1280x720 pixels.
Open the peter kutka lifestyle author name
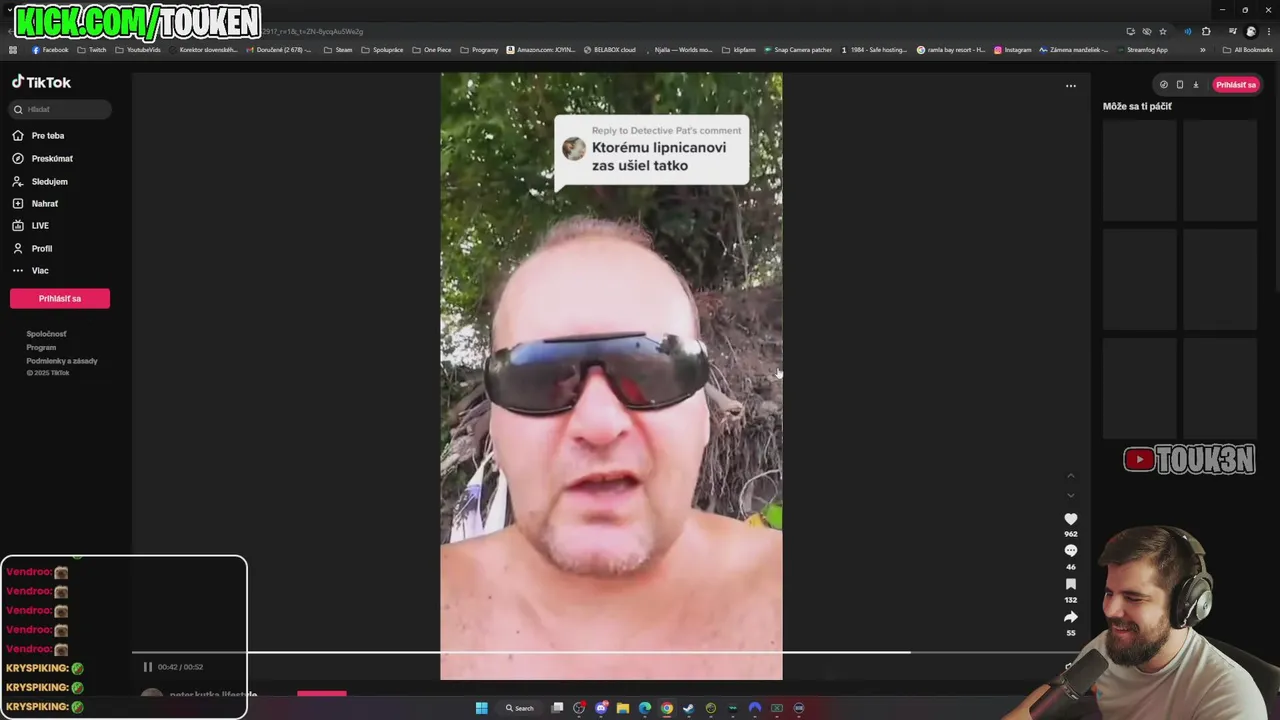click(x=213, y=694)
